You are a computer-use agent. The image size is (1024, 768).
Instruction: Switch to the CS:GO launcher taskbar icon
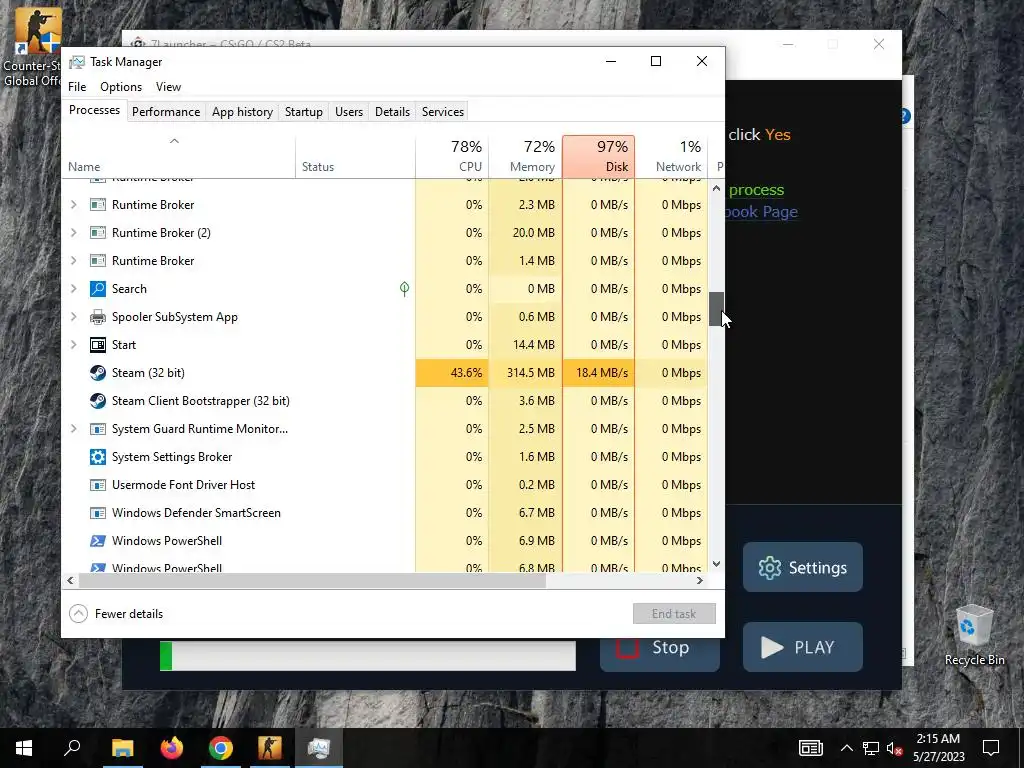[270, 748]
